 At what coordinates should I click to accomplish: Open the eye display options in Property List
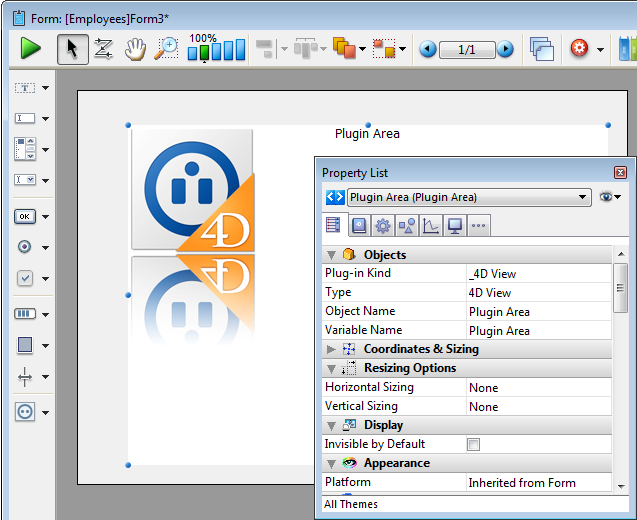(x=608, y=197)
